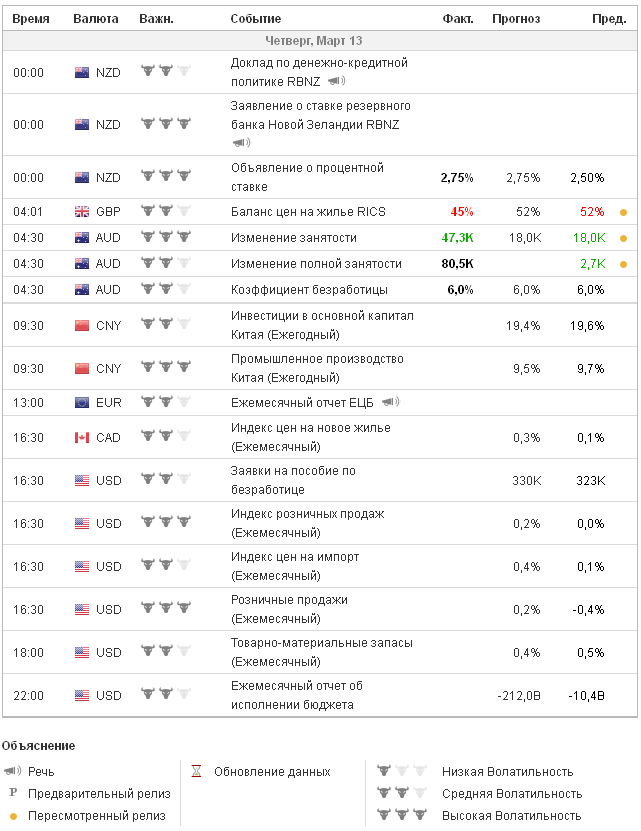Click the orange dot in Изменение полной занятости row

(x=624, y=264)
